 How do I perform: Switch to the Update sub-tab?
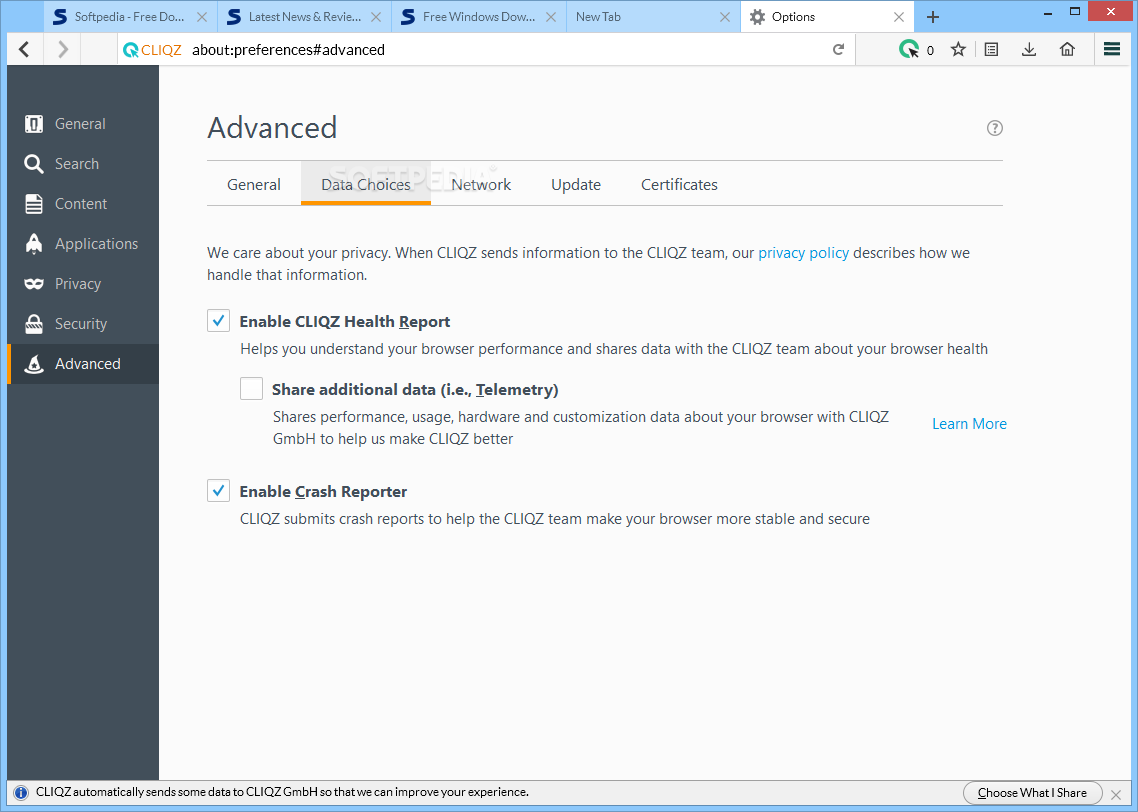(x=576, y=184)
